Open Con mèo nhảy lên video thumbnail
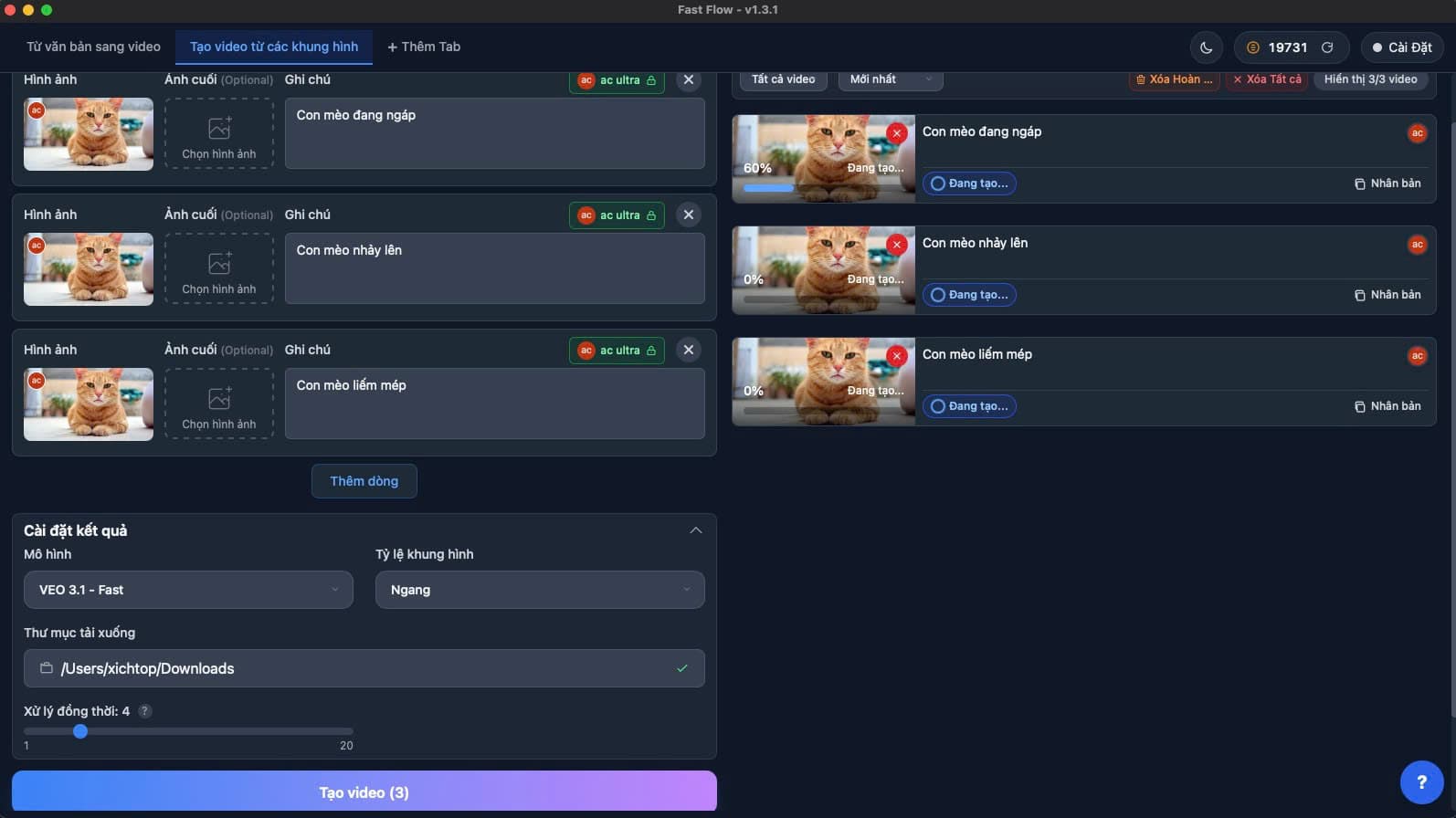 coord(824,270)
